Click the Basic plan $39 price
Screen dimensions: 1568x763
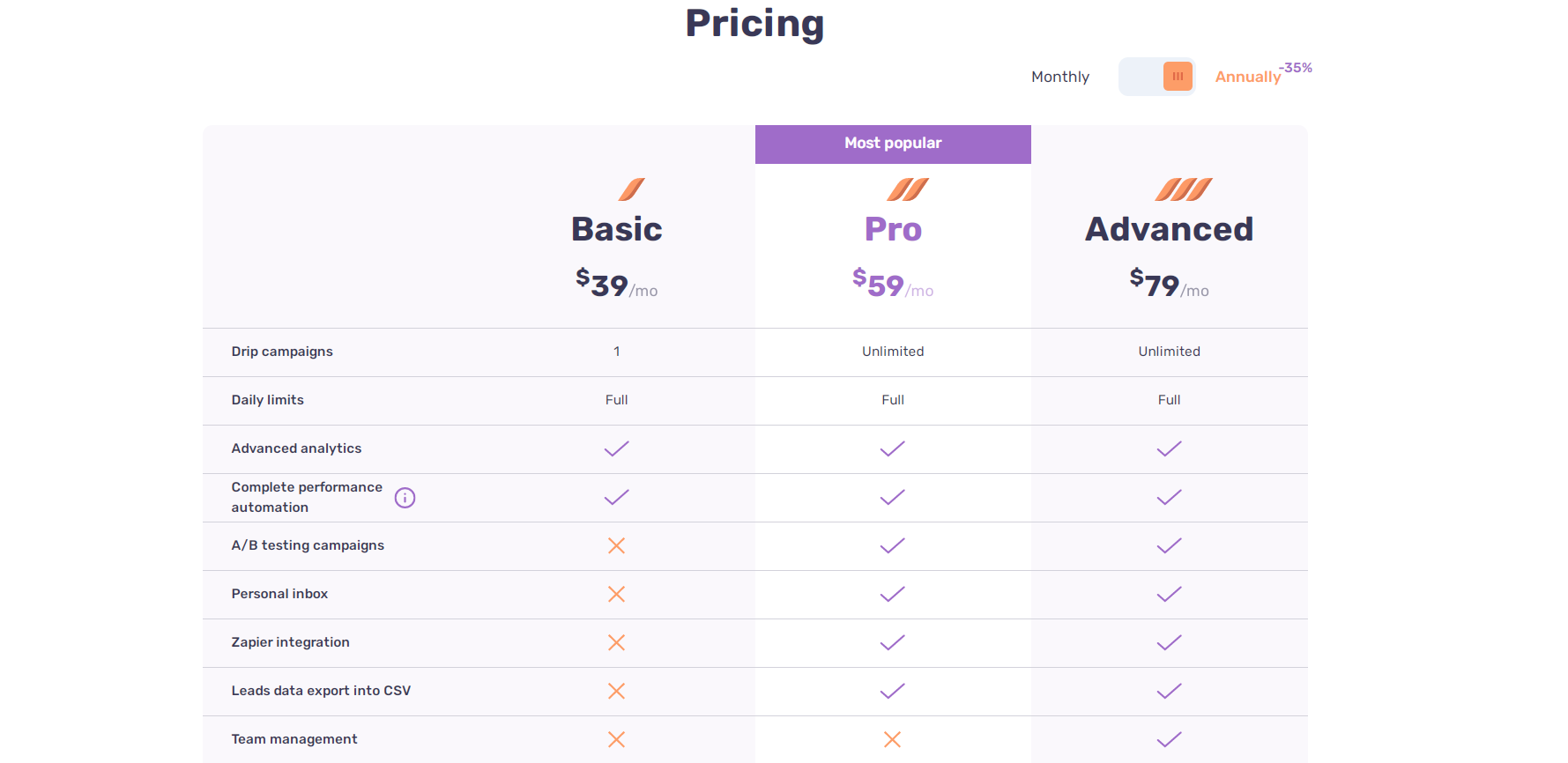click(x=616, y=284)
